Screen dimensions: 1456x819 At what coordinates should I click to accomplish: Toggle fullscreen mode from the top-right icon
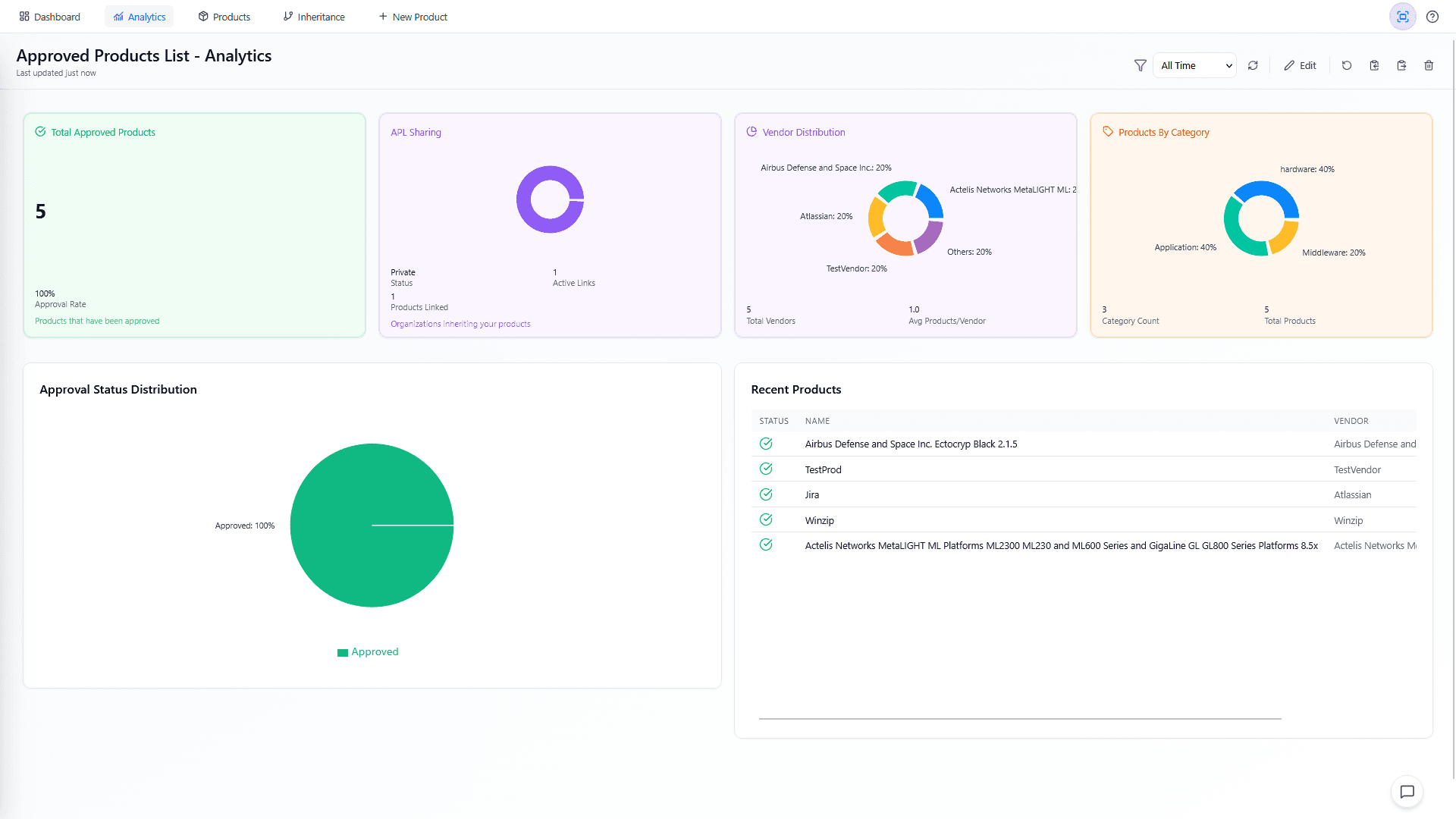point(1402,16)
